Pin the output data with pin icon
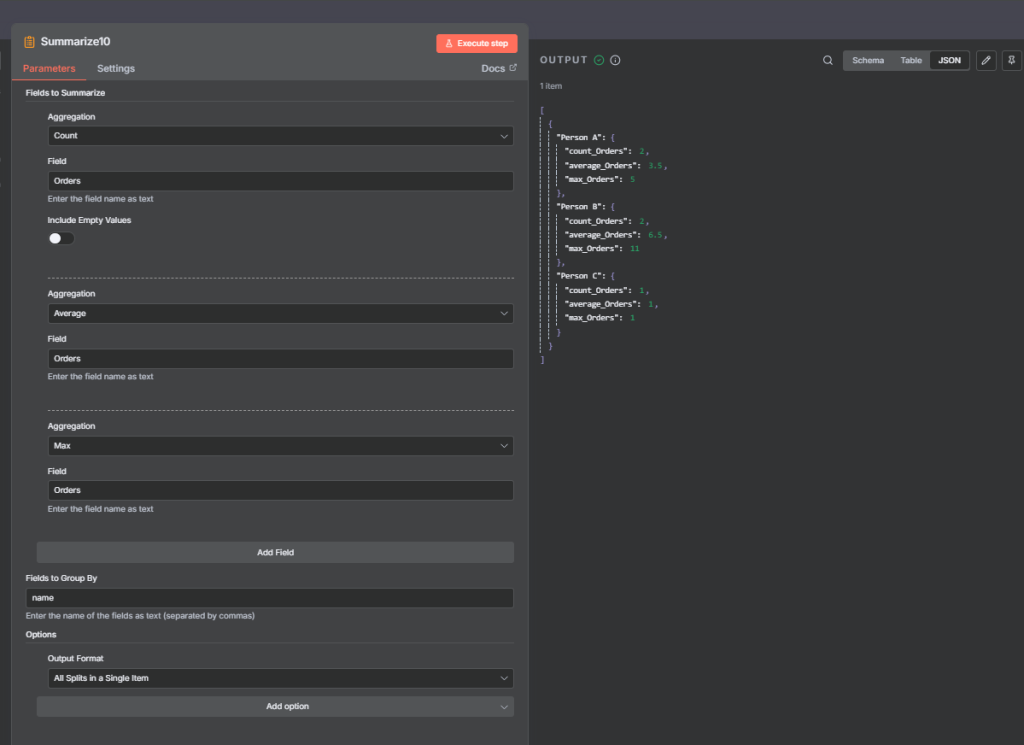Image resolution: width=1024 pixels, height=745 pixels. click(1011, 60)
